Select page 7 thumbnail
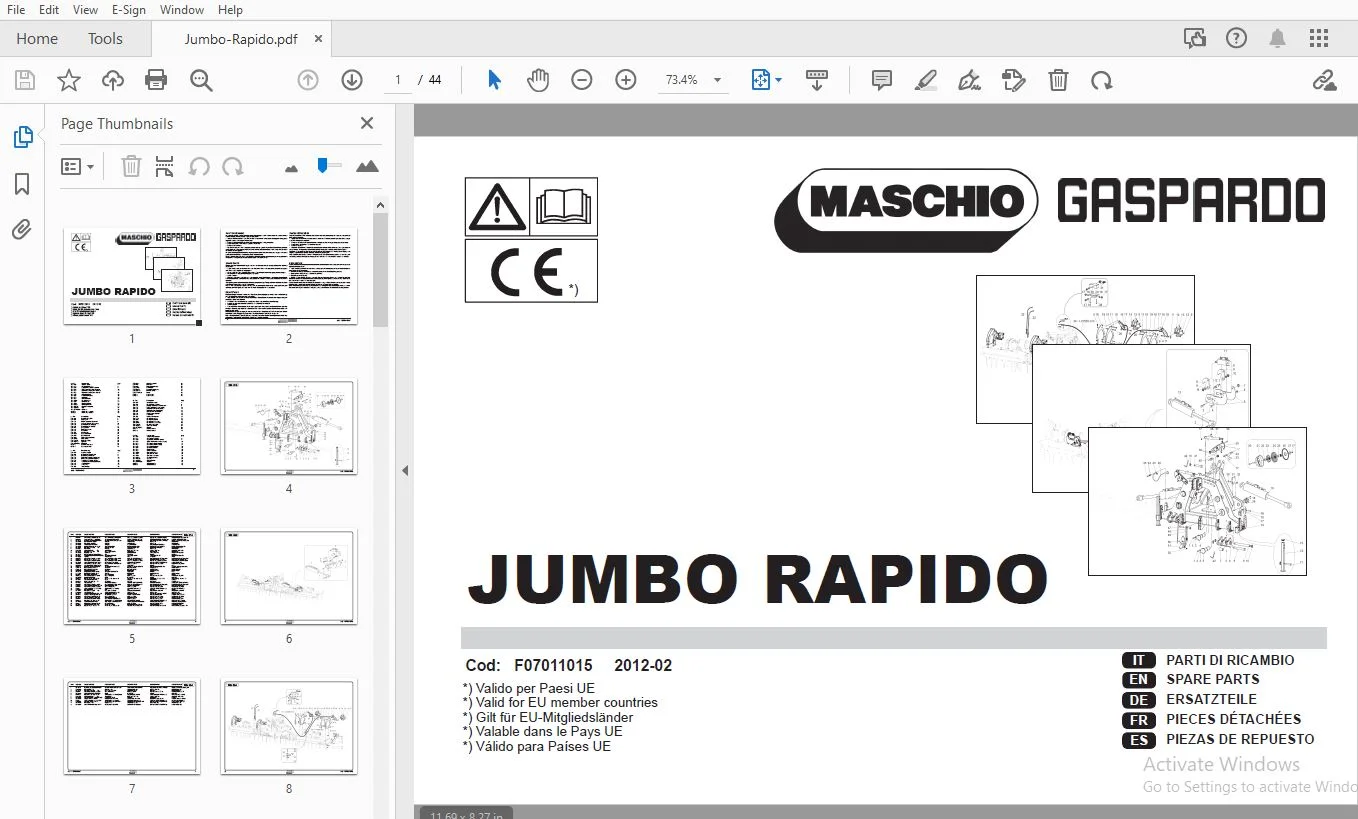 pos(132,727)
